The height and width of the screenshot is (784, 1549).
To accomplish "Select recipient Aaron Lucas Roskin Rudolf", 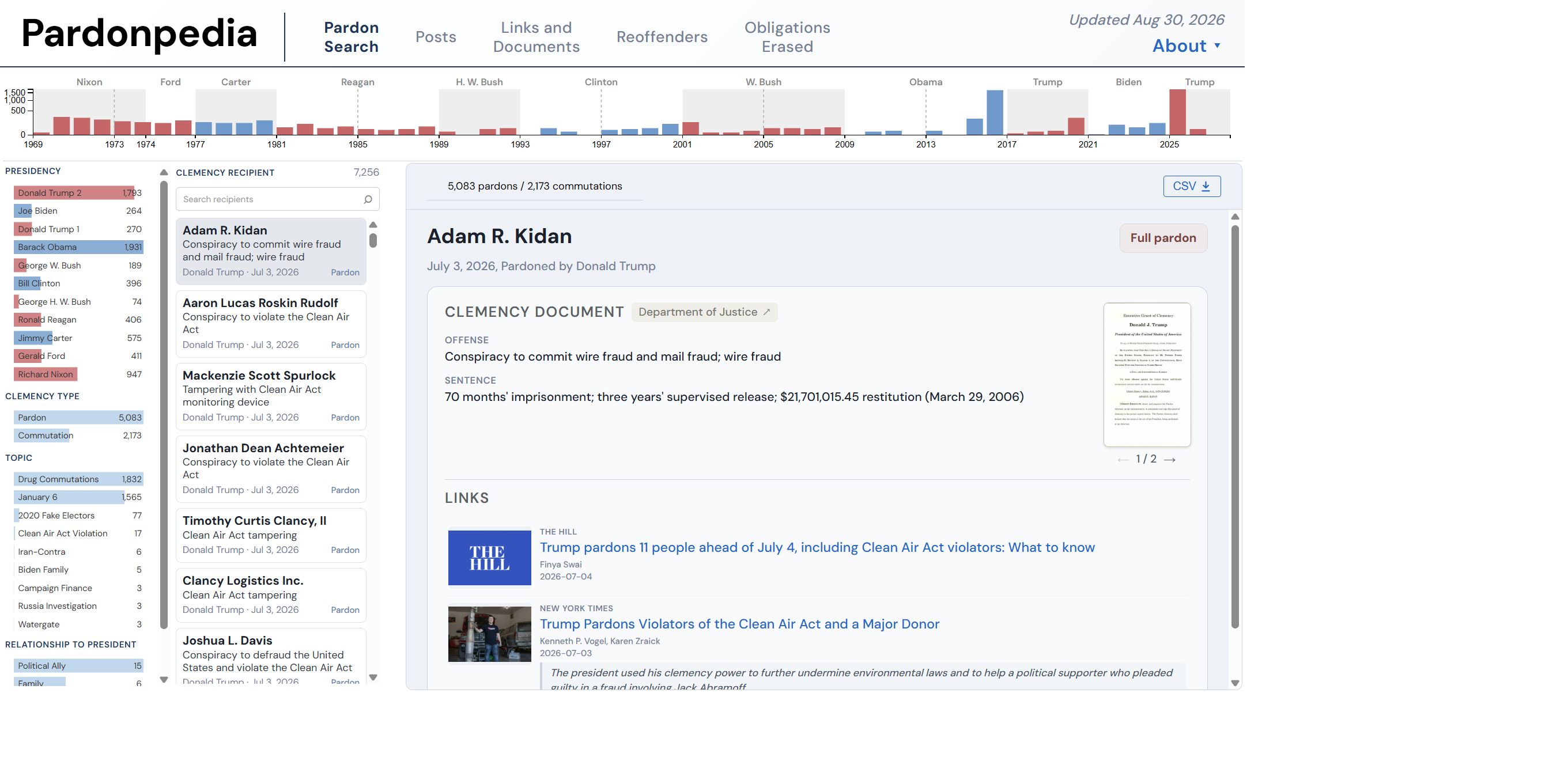I will tap(271, 324).
